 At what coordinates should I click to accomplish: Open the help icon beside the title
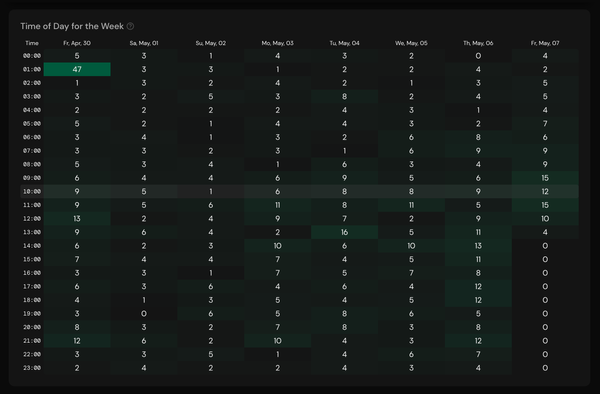click(x=130, y=26)
